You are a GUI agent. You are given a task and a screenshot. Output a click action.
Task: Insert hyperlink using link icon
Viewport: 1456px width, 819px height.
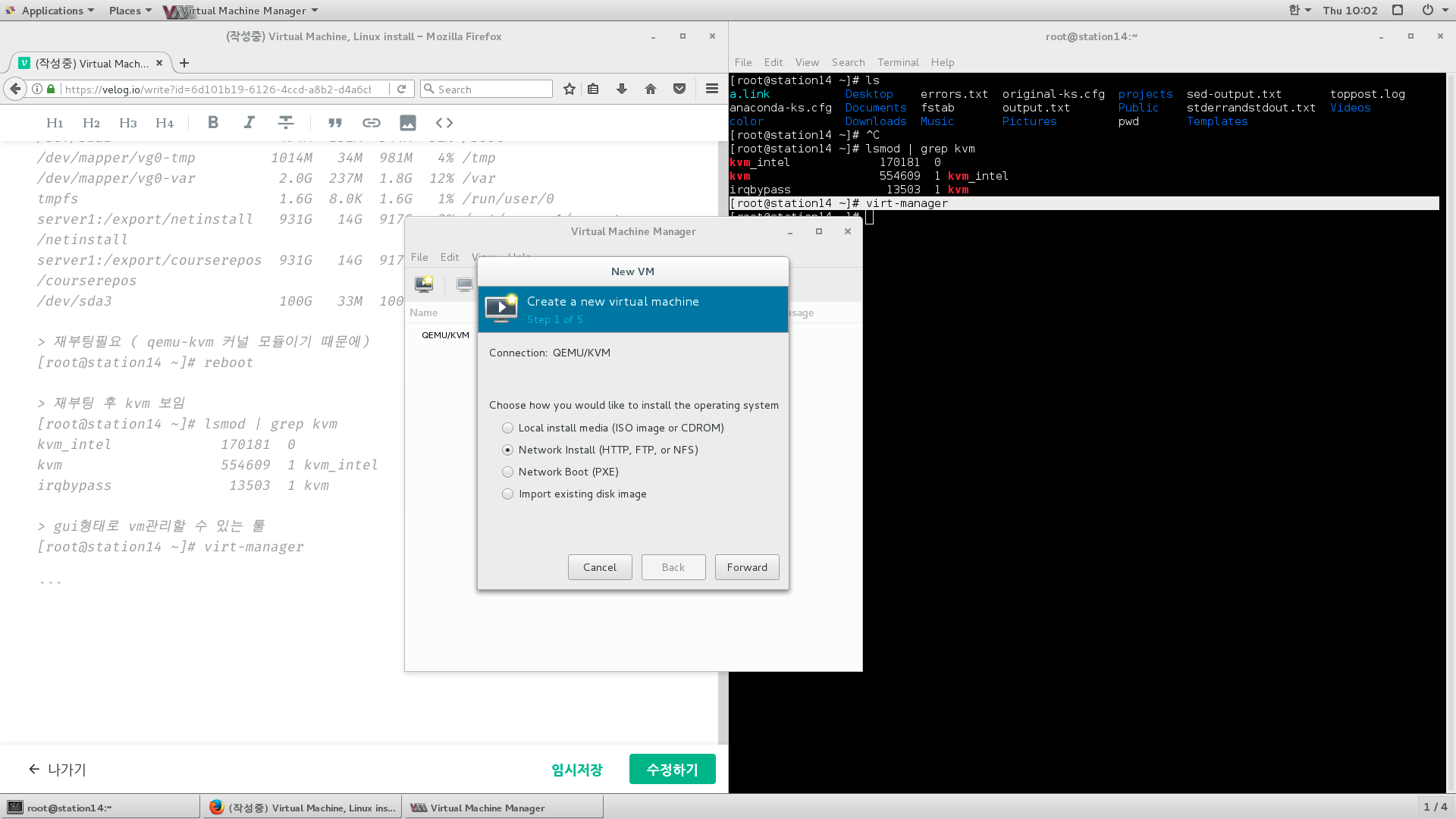point(371,123)
